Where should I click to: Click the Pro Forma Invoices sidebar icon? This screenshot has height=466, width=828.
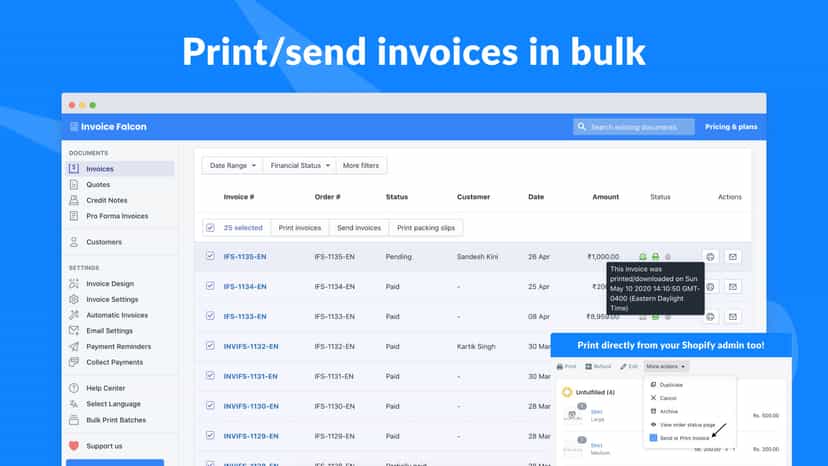[x=74, y=216]
